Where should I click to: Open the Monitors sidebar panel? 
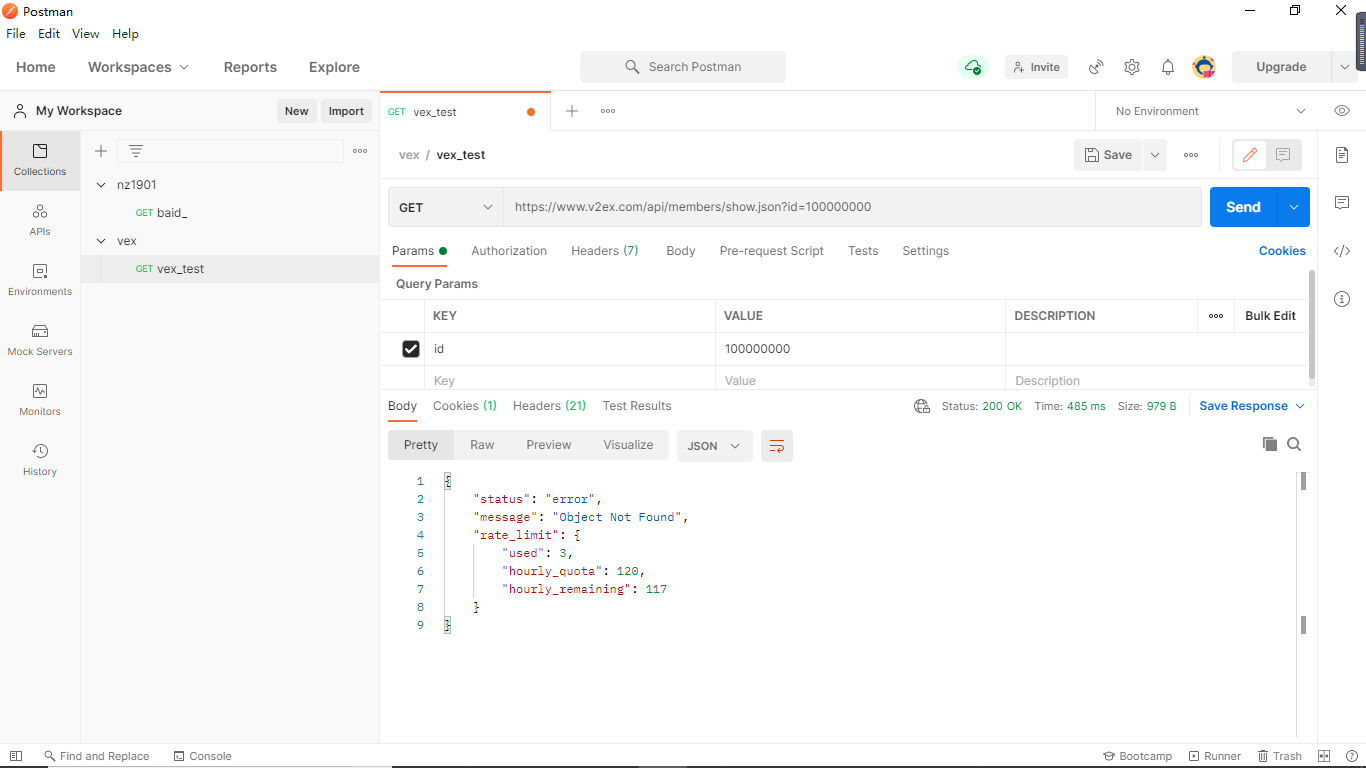[40, 400]
